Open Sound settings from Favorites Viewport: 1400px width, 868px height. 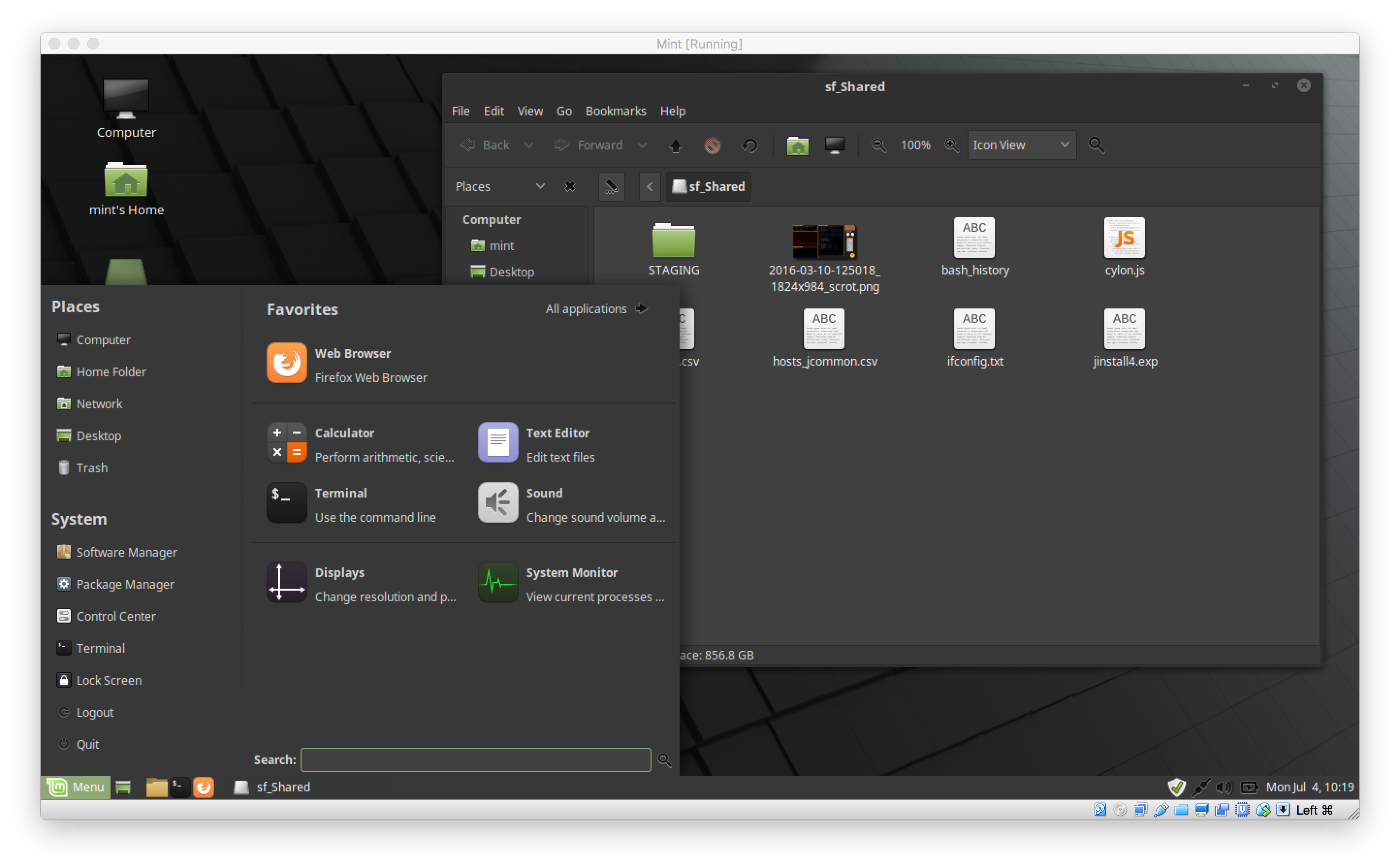[572, 503]
